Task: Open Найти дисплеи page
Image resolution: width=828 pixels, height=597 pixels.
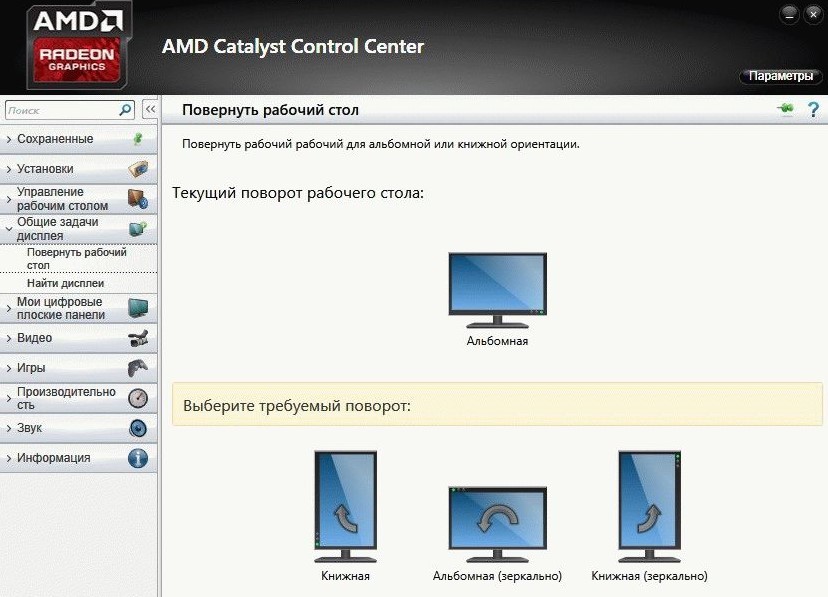Action: 65,284
